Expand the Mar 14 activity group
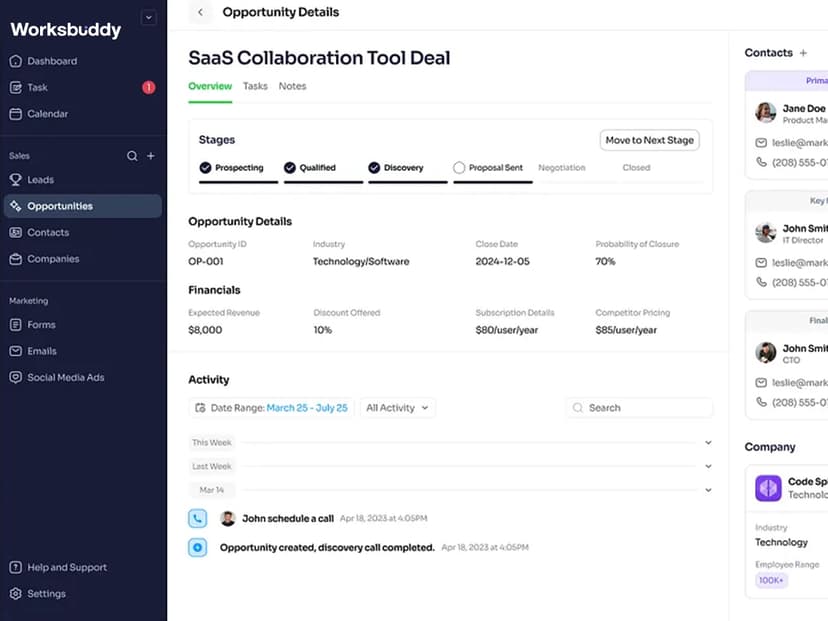Screen dimensions: 828x621 (x=708, y=490)
